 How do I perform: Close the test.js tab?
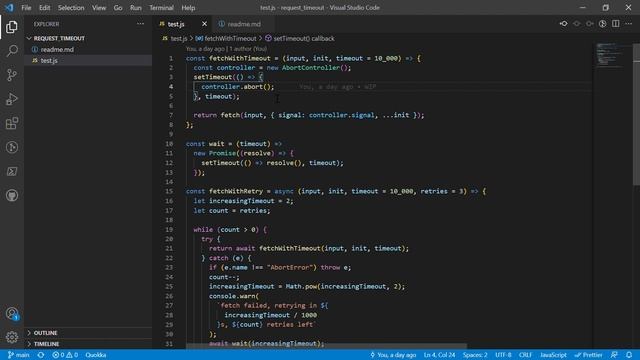click(204, 24)
